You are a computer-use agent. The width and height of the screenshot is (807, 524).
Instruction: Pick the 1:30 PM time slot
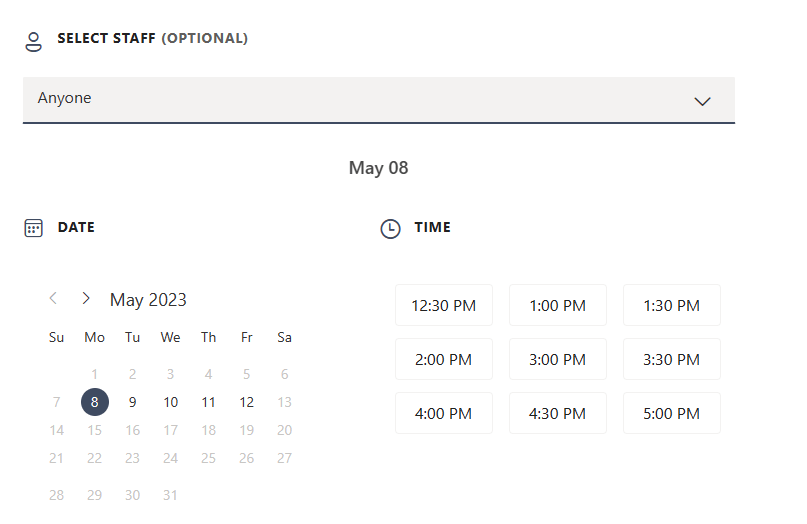point(672,305)
